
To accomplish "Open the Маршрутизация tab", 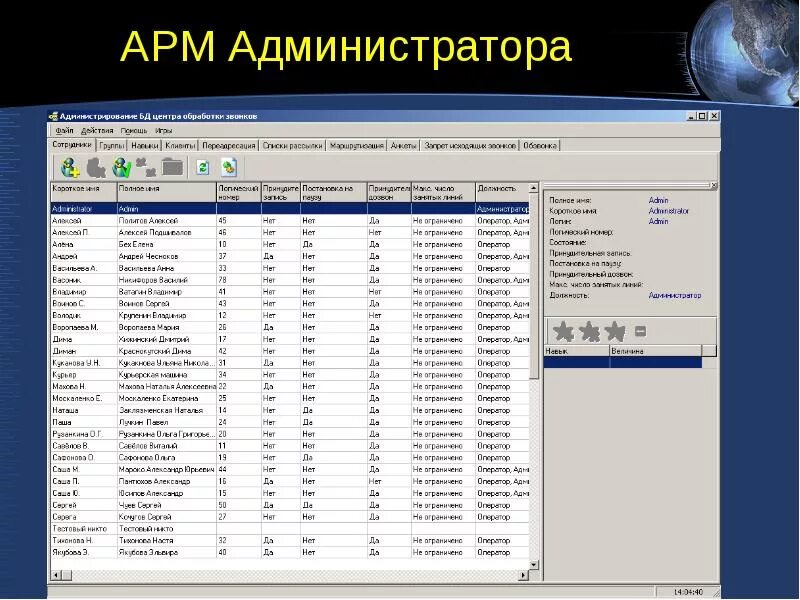I will [x=357, y=146].
